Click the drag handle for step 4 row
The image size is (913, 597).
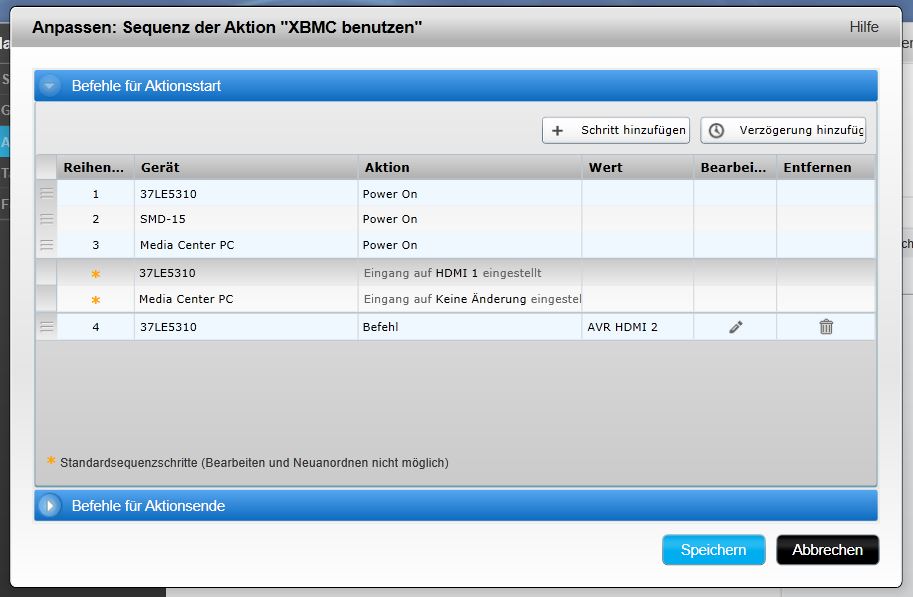point(46,327)
